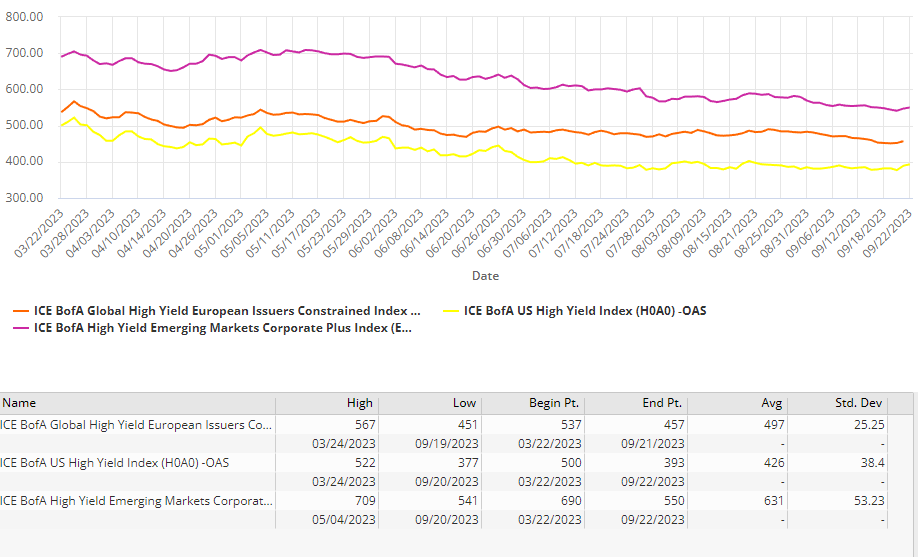Click the orange legend line swatch
The height and width of the screenshot is (557, 918).
[21, 311]
